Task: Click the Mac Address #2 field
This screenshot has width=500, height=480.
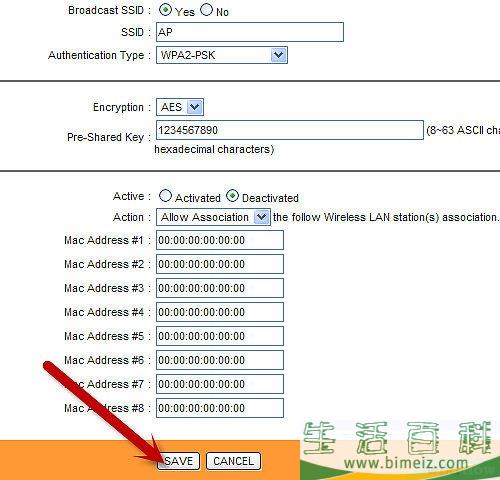Action: coord(220,264)
